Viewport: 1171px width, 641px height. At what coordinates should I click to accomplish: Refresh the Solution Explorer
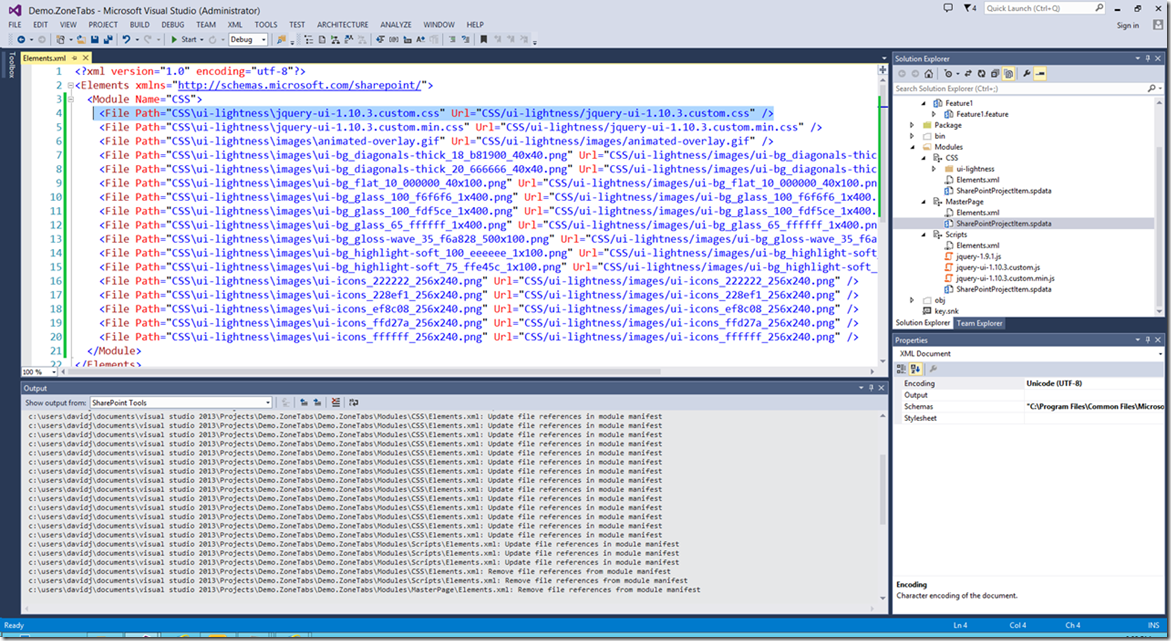(x=981, y=74)
